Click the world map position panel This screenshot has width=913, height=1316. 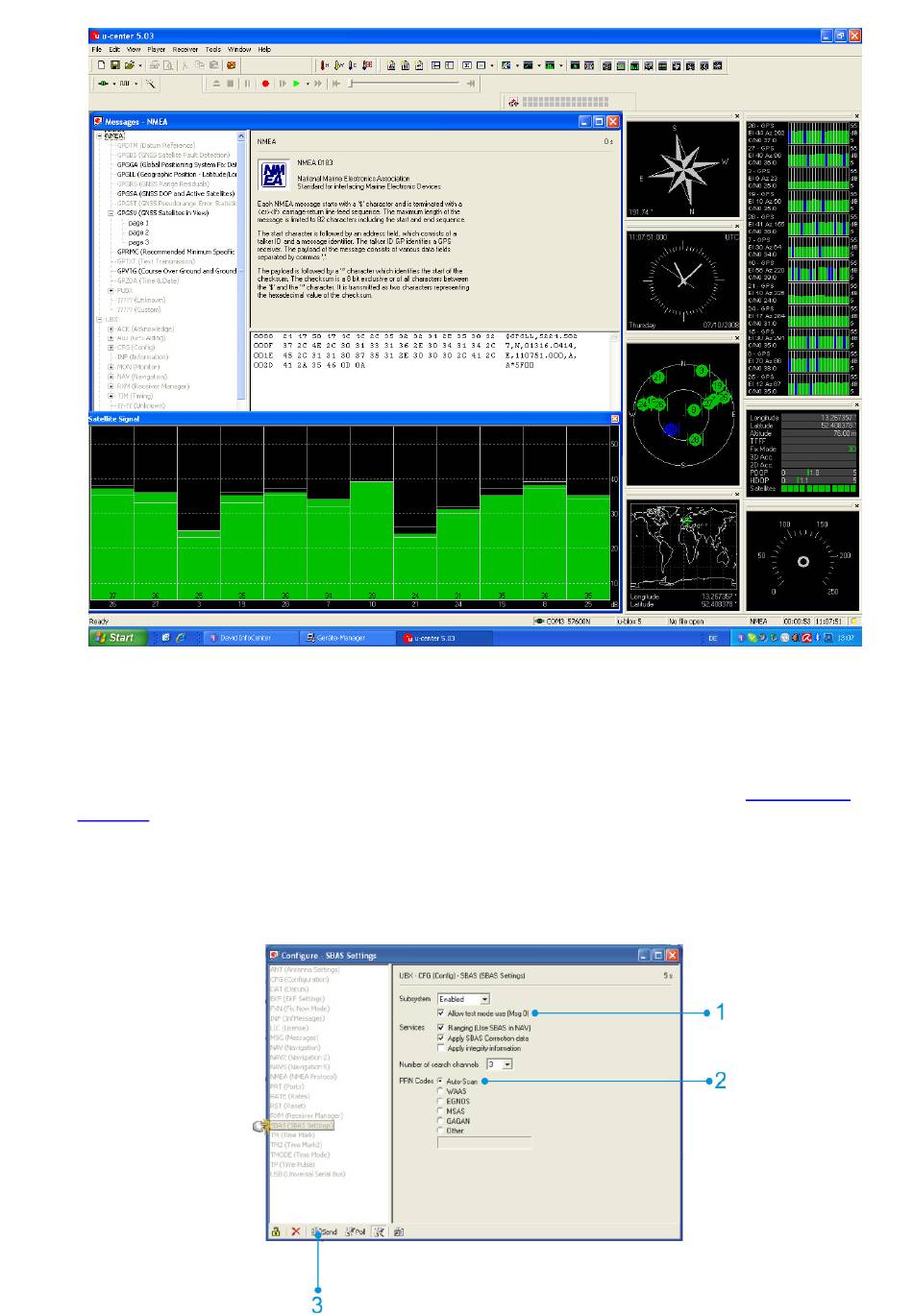(683, 554)
